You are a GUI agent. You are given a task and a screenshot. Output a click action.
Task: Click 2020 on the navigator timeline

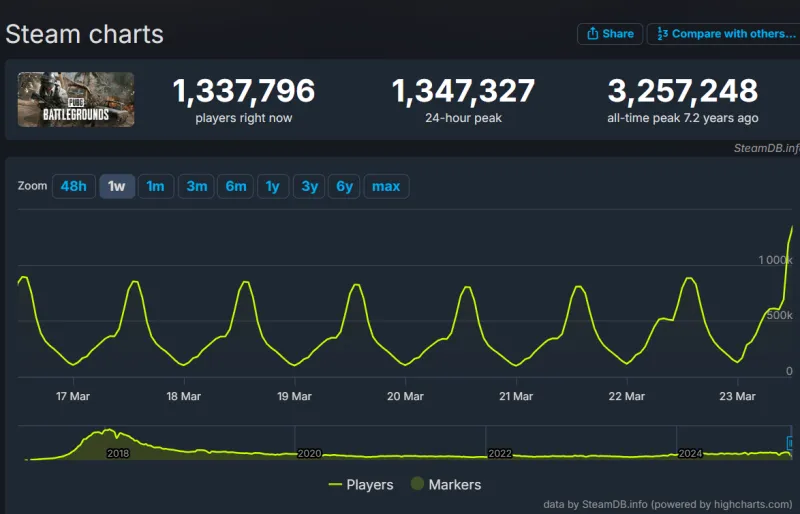click(309, 453)
